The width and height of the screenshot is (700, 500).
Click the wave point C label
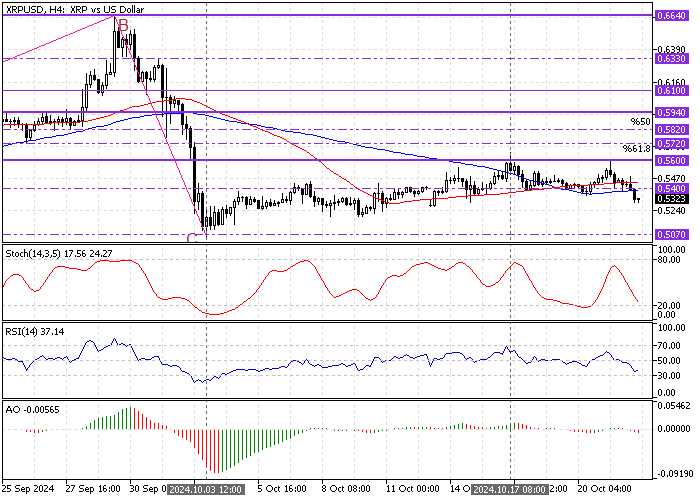tap(192, 238)
